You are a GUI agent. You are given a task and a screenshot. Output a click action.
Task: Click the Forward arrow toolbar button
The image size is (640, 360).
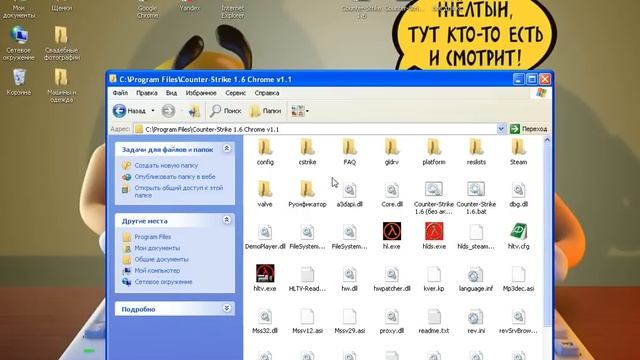pyautogui.click(x=168, y=111)
